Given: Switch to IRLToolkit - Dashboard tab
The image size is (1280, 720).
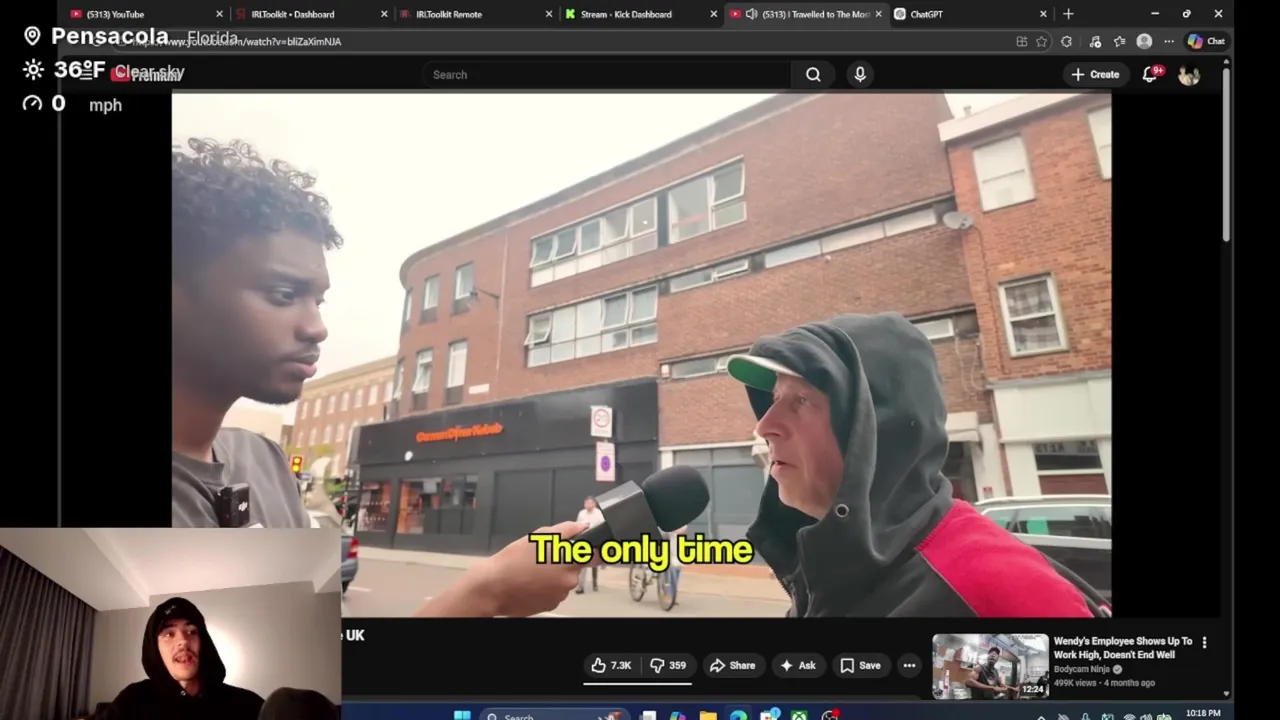Looking at the screenshot, I should coord(310,14).
